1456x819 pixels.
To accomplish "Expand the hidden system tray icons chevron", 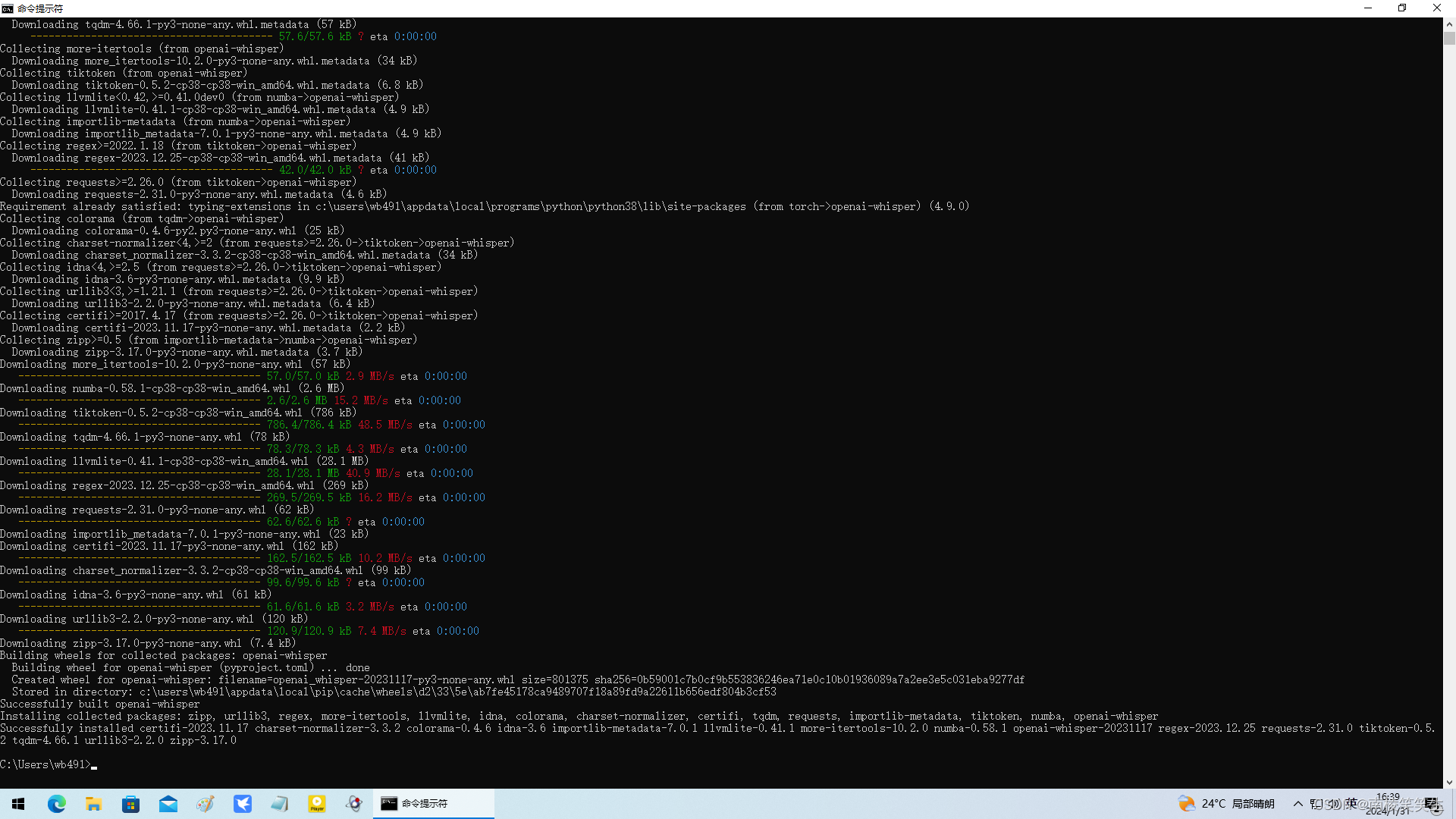I will click(x=1298, y=804).
